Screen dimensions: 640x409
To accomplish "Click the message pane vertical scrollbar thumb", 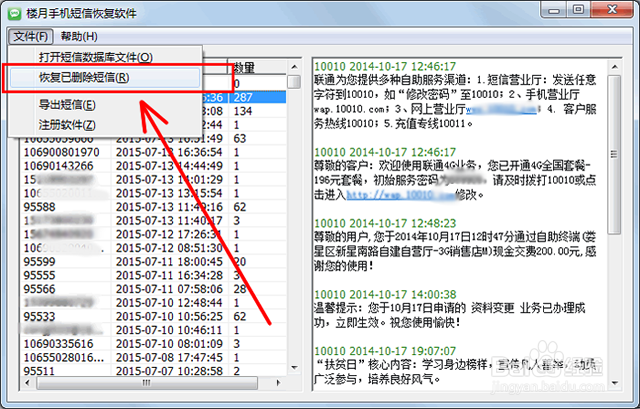I will (x=615, y=154).
